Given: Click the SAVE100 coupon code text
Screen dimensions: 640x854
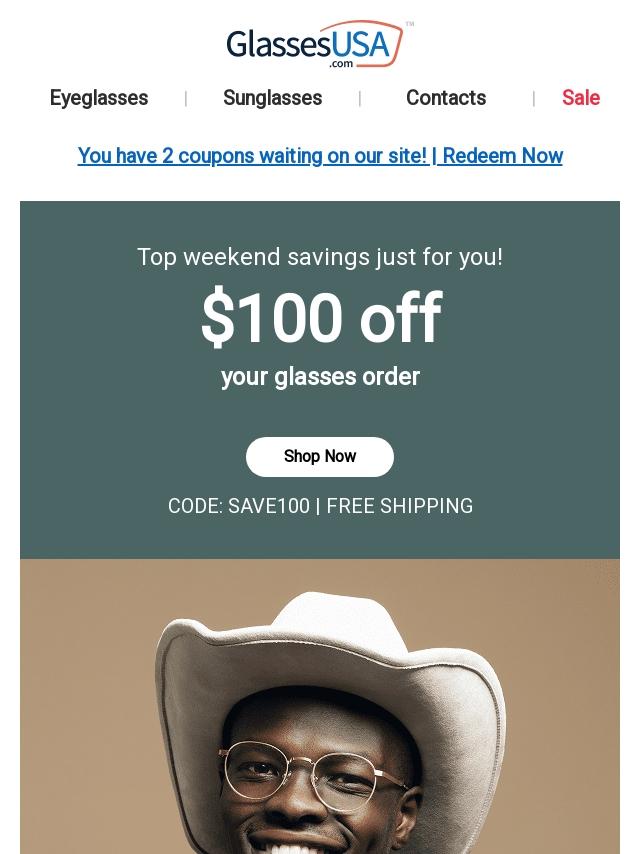Looking at the screenshot, I should (269, 506).
